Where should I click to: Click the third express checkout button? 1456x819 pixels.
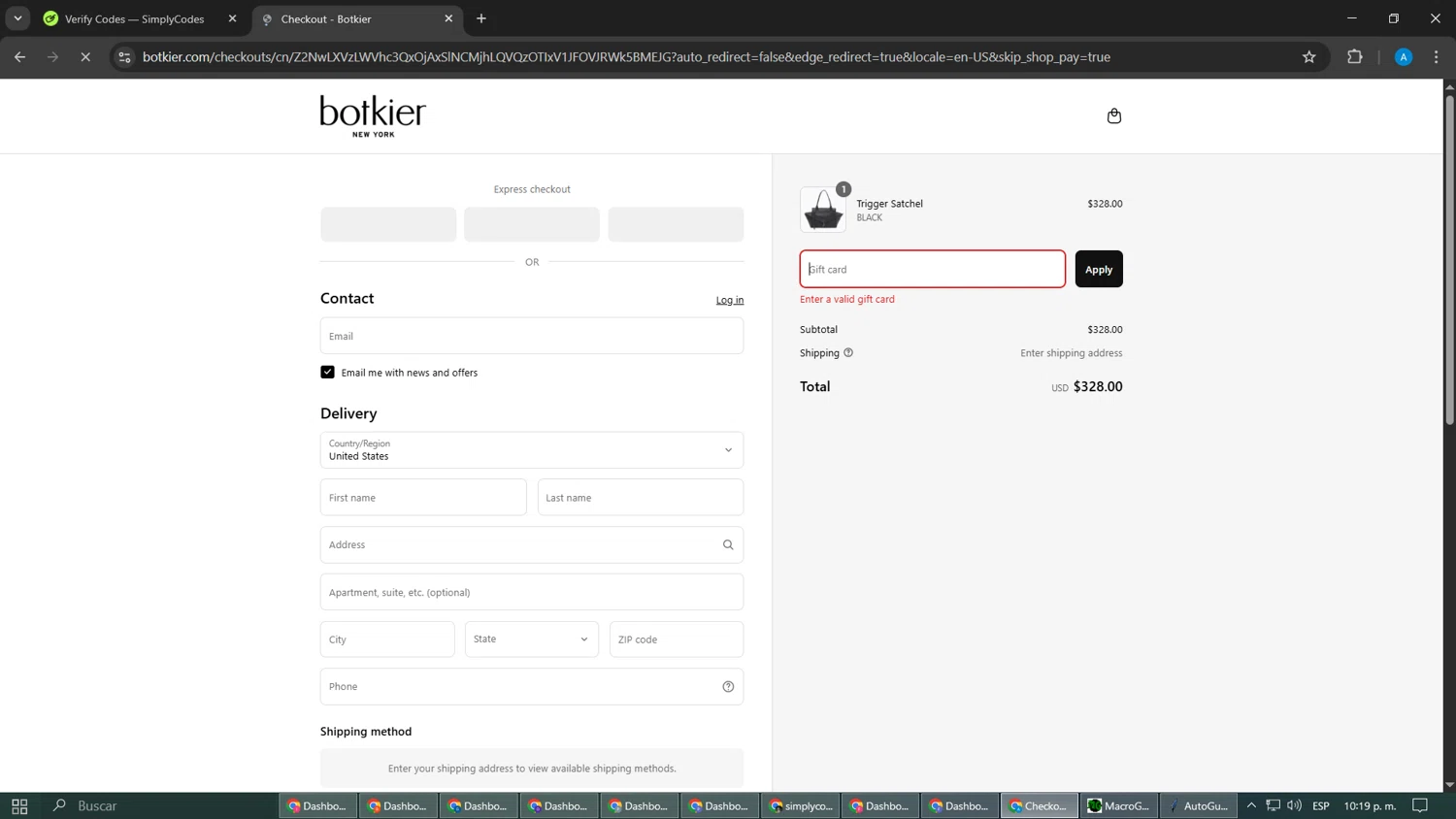click(x=676, y=224)
